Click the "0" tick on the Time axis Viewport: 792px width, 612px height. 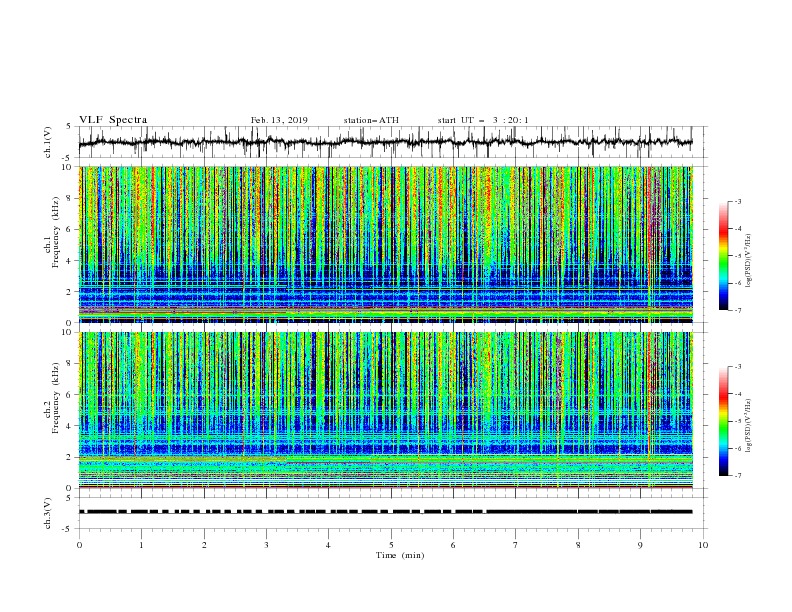pos(79,545)
